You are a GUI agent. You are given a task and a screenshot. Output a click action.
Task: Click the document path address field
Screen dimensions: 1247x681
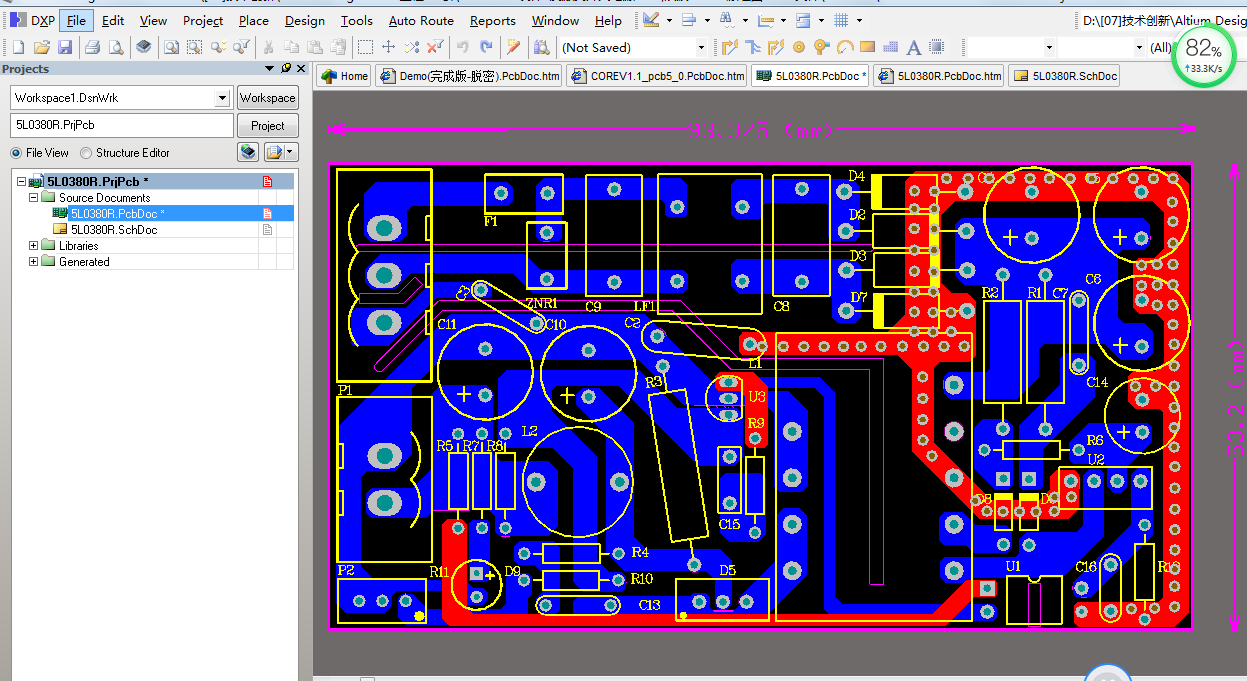[1162, 20]
